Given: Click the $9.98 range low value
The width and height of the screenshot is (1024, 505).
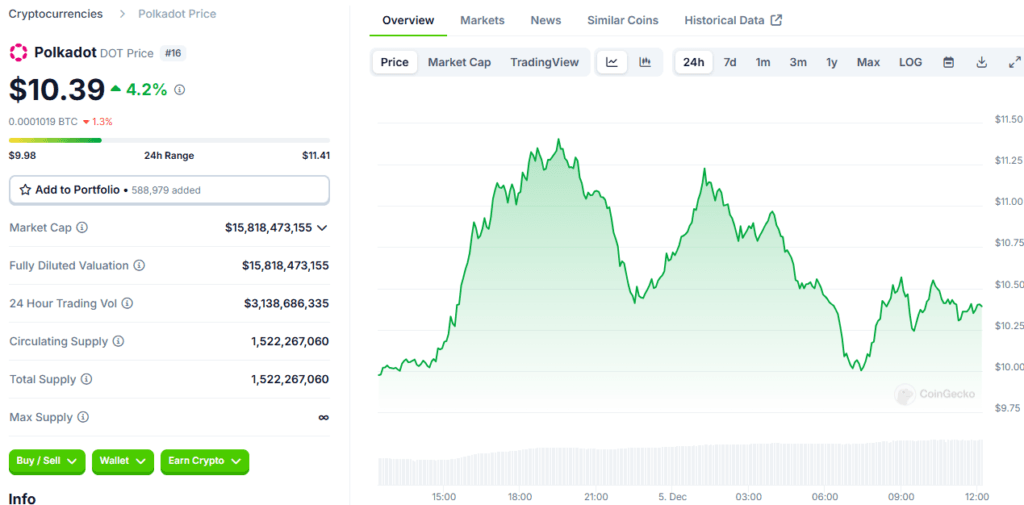Looking at the screenshot, I should tap(22, 155).
